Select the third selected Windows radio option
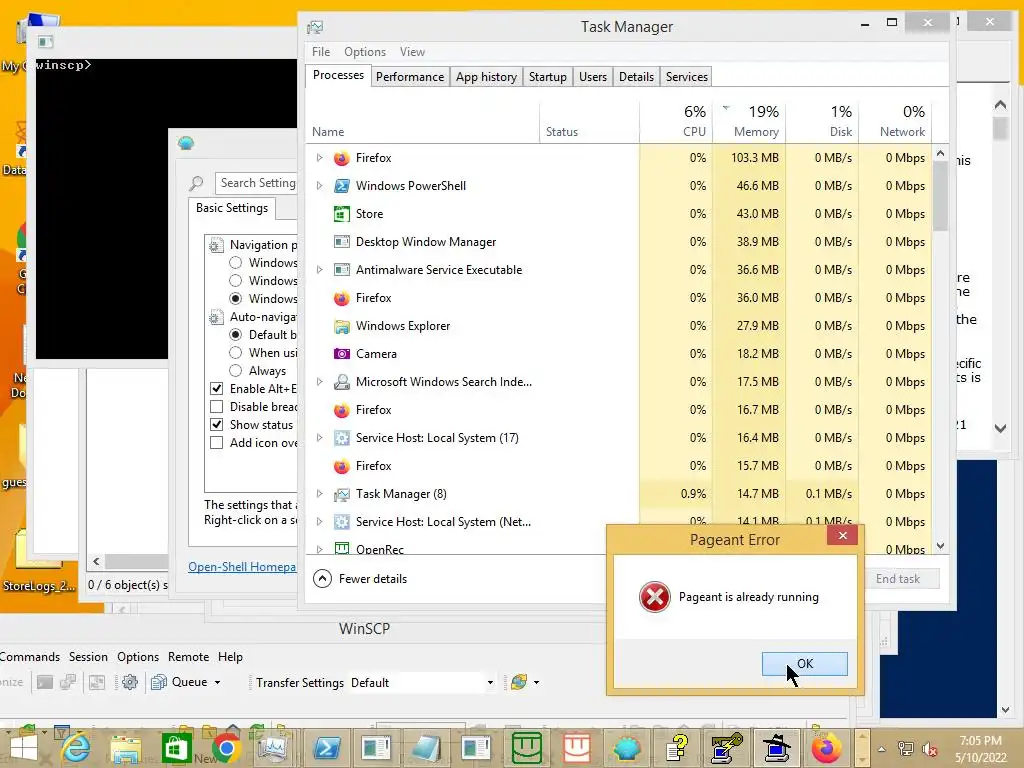This screenshot has height=768, width=1024. tap(236, 298)
